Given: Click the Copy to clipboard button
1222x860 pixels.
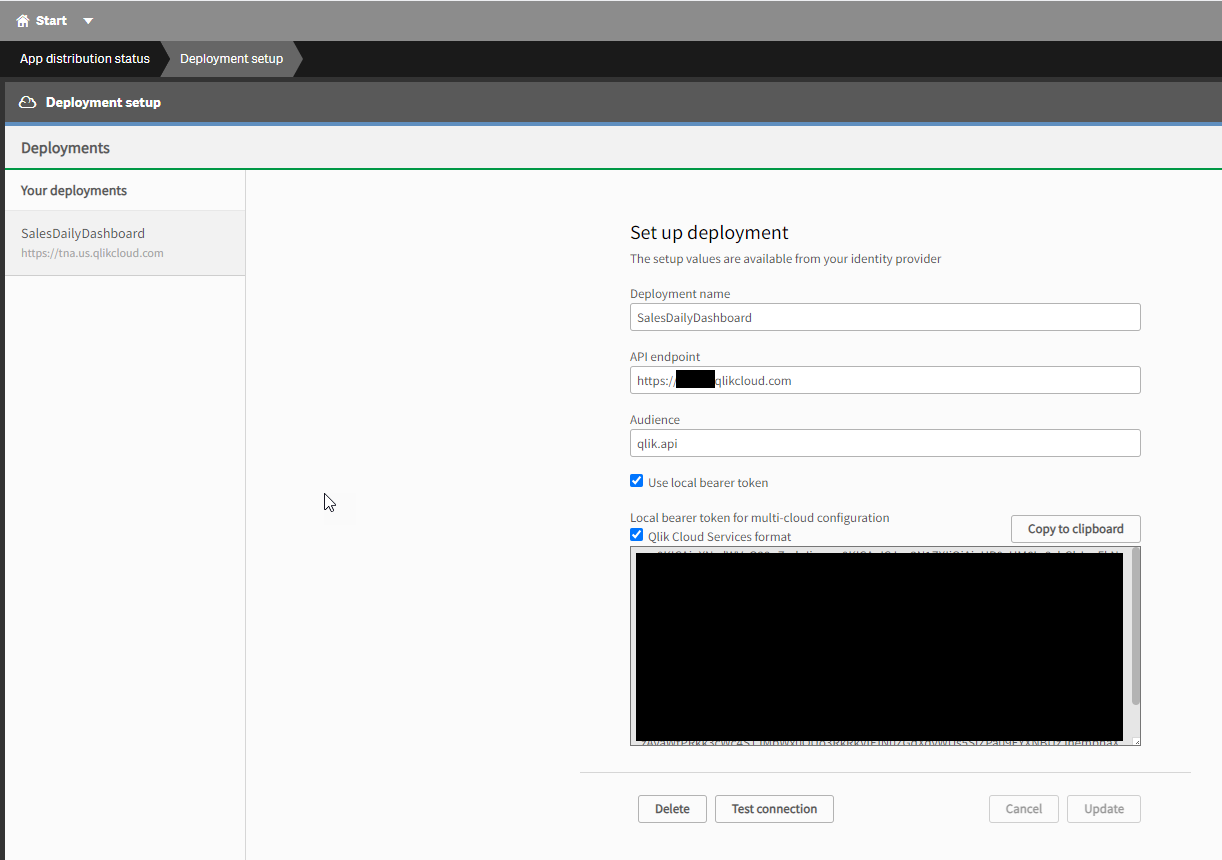Looking at the screenshot, I should click(1075, 528).
